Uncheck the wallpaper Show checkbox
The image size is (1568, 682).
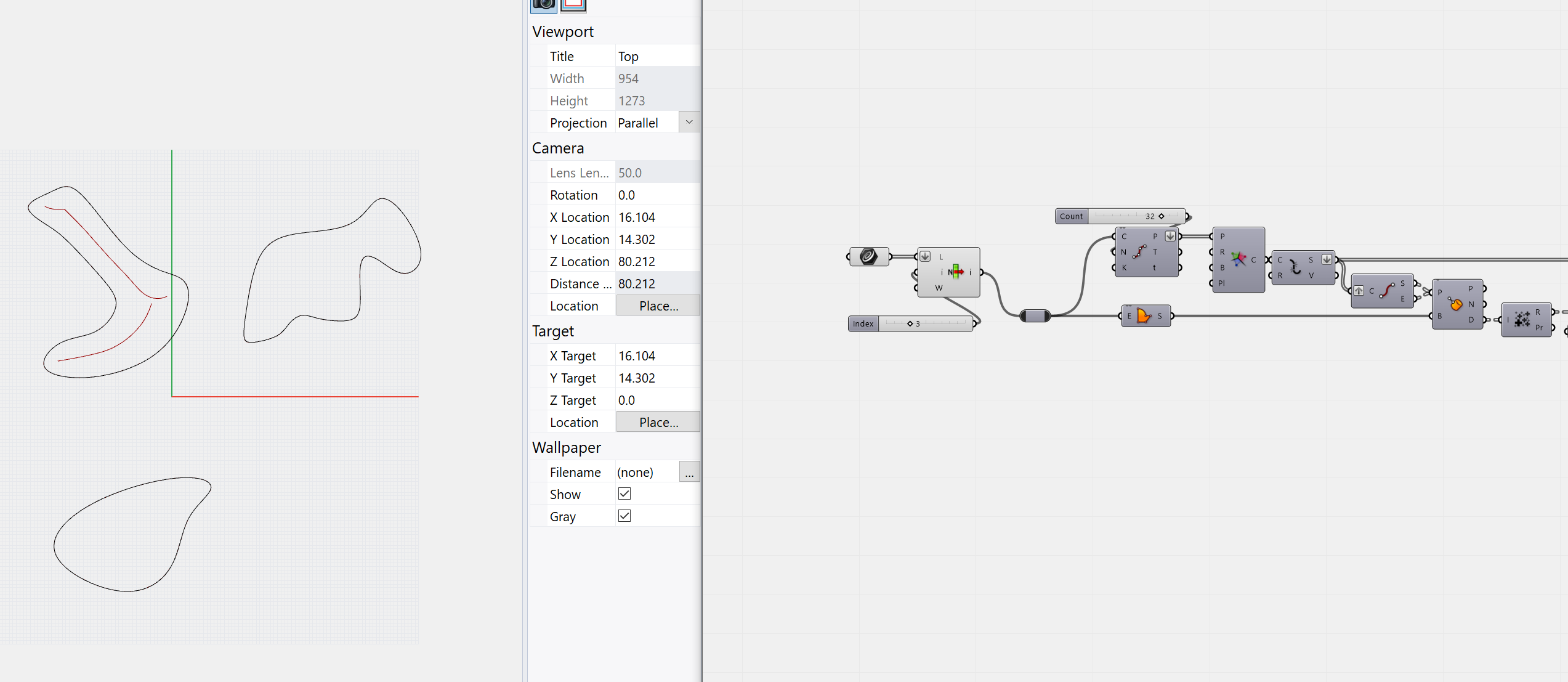click(624, 494)
